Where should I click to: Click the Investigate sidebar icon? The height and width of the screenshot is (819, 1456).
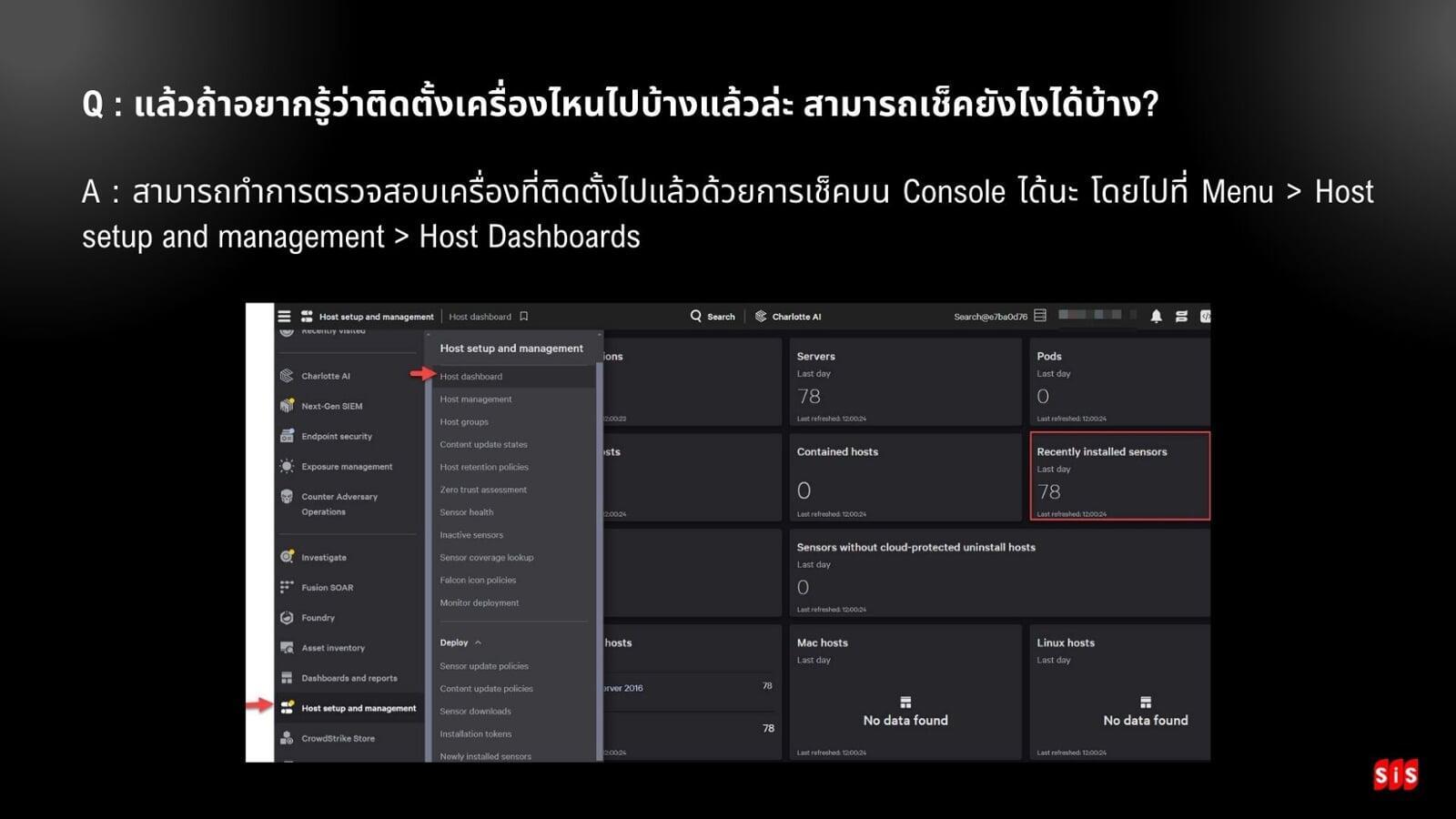[x=287, y=557]
